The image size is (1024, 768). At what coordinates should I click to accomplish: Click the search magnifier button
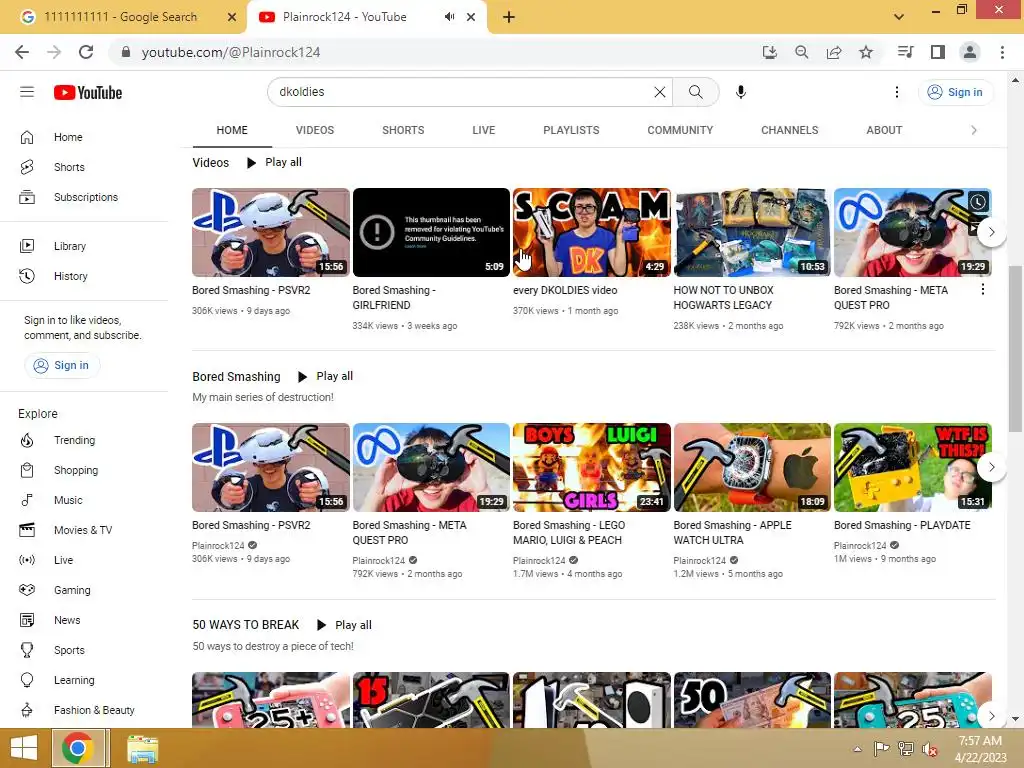[x=696, y=92]
